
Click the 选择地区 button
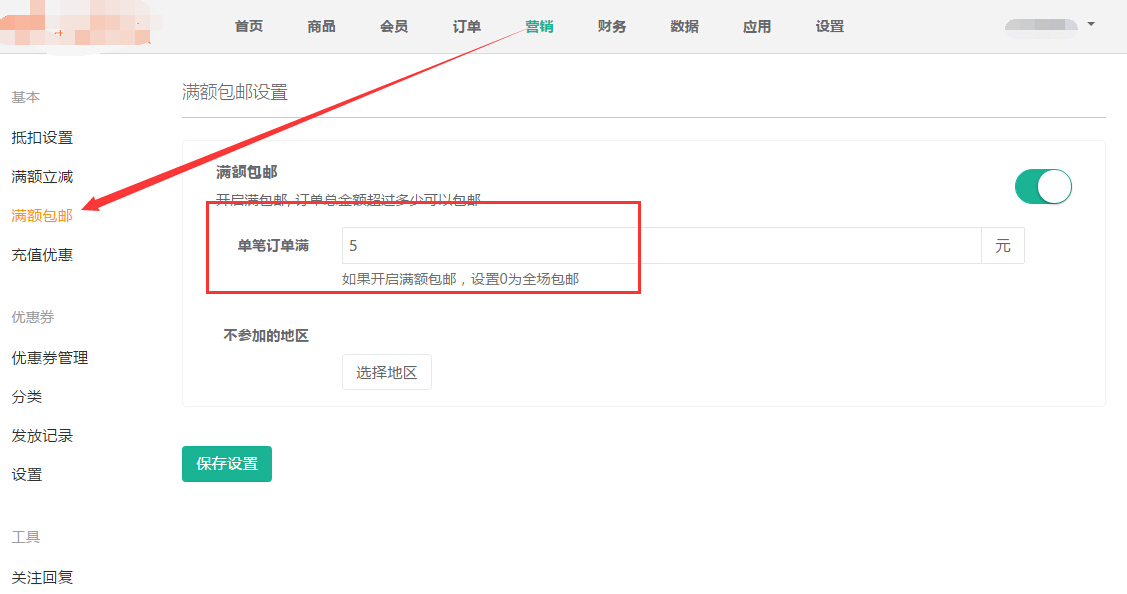click(386, 373)
